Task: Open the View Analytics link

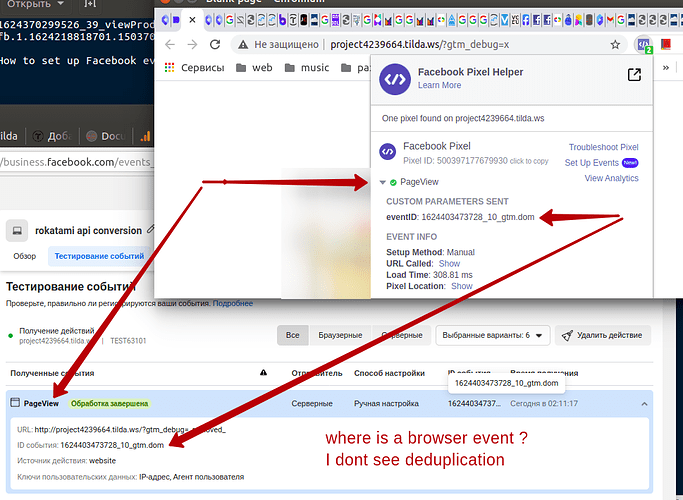Action: [611, 178]
